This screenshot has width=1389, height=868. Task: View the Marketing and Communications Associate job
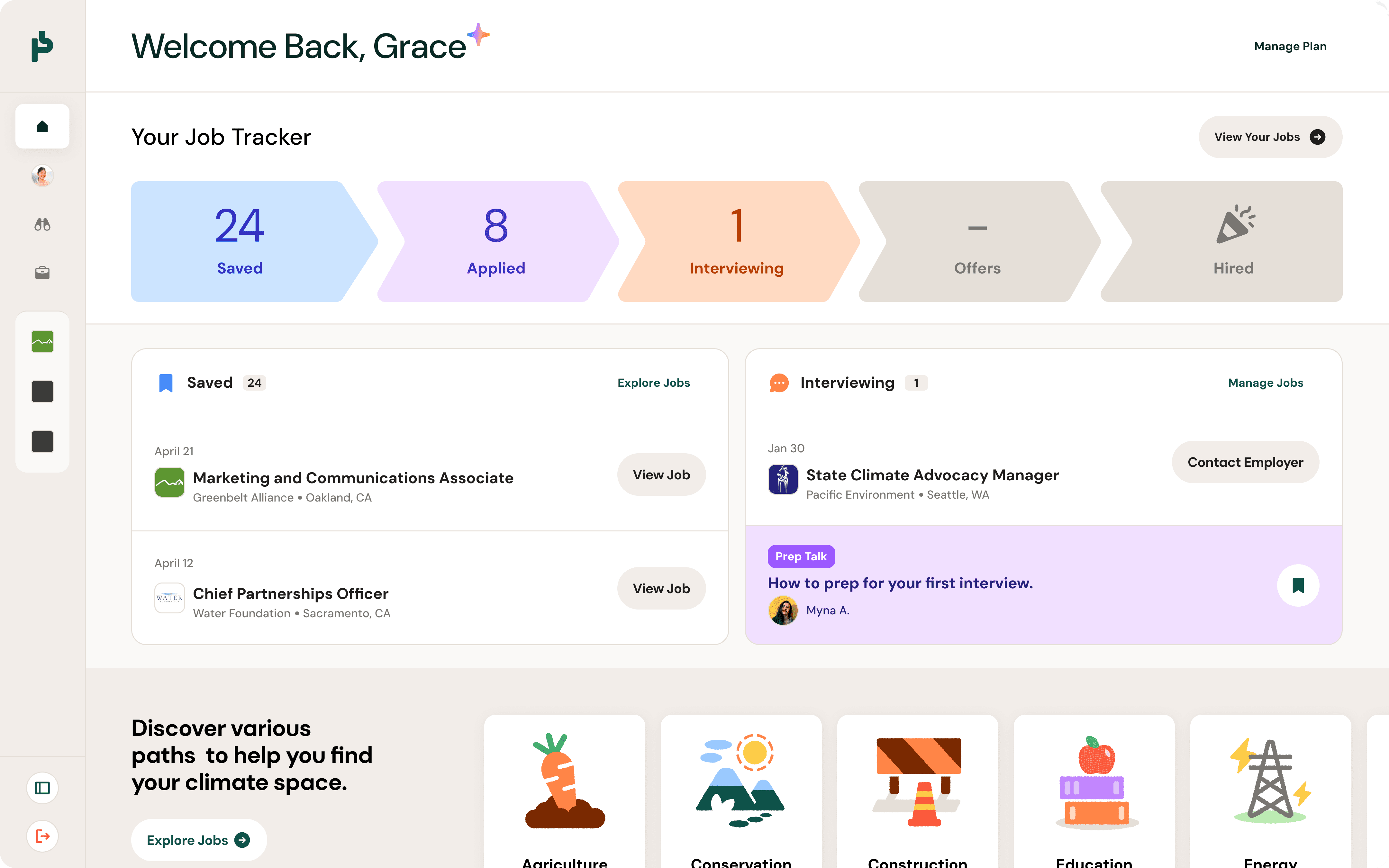661,475
